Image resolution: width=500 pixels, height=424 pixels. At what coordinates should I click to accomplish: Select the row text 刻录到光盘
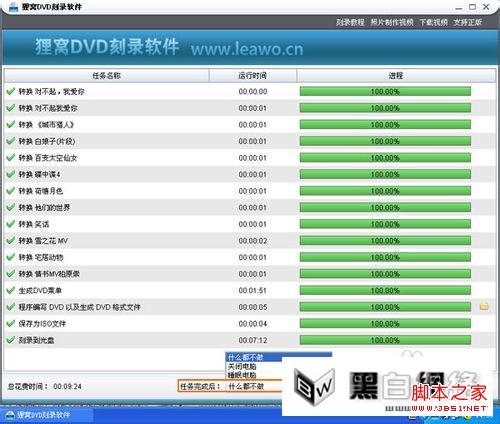tap(36, 340)
